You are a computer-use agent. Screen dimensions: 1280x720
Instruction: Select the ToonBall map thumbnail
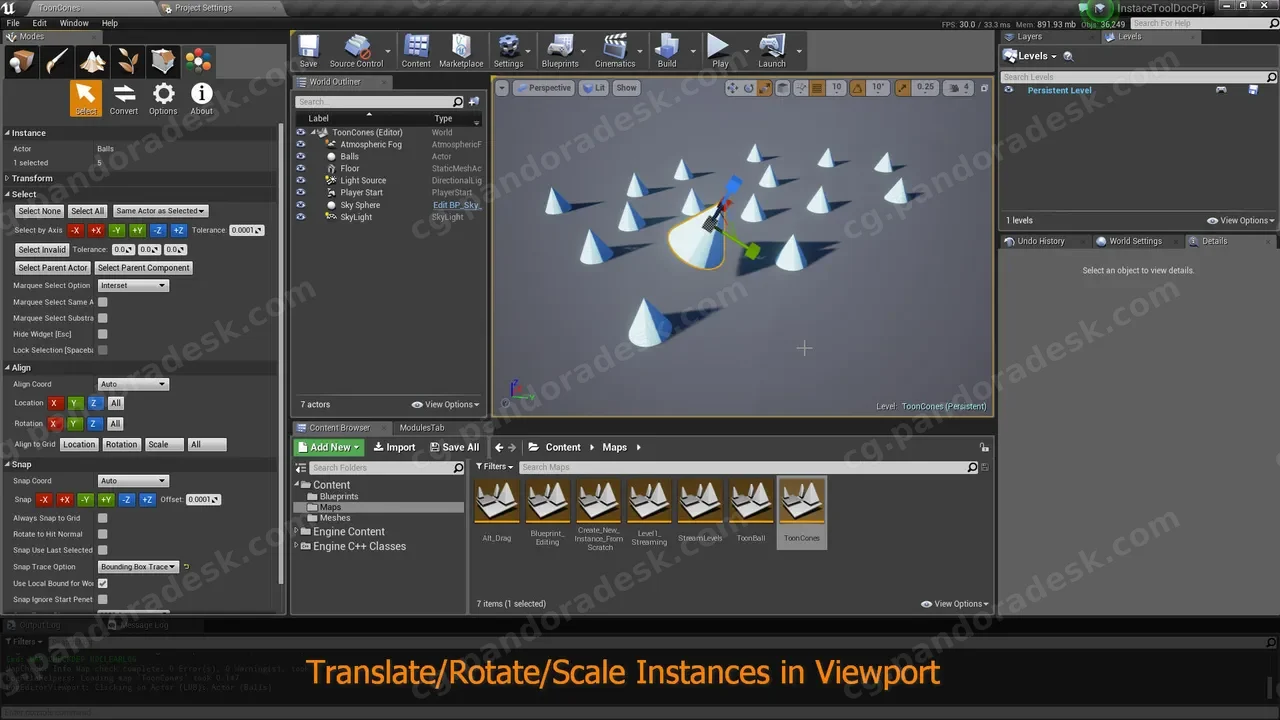pyautogui.click(x=751, y=512)
